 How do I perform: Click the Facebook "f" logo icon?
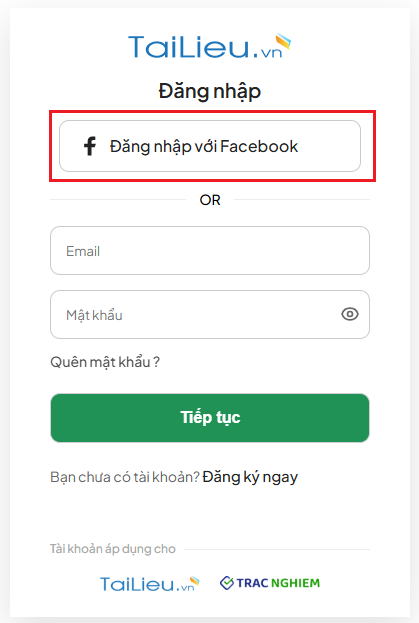(x=90, y=146)
